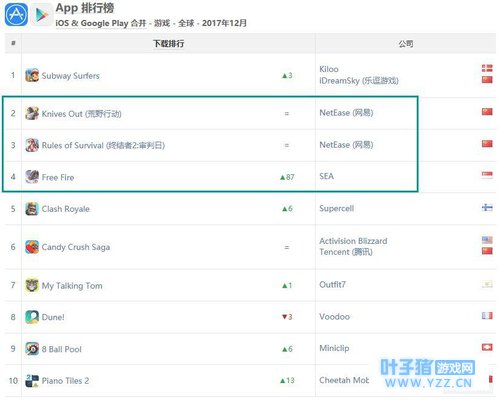This screenshot has width=499, height=400.
Task: Click the China flag in Rules of Survival row
Action: click(487, 144)
